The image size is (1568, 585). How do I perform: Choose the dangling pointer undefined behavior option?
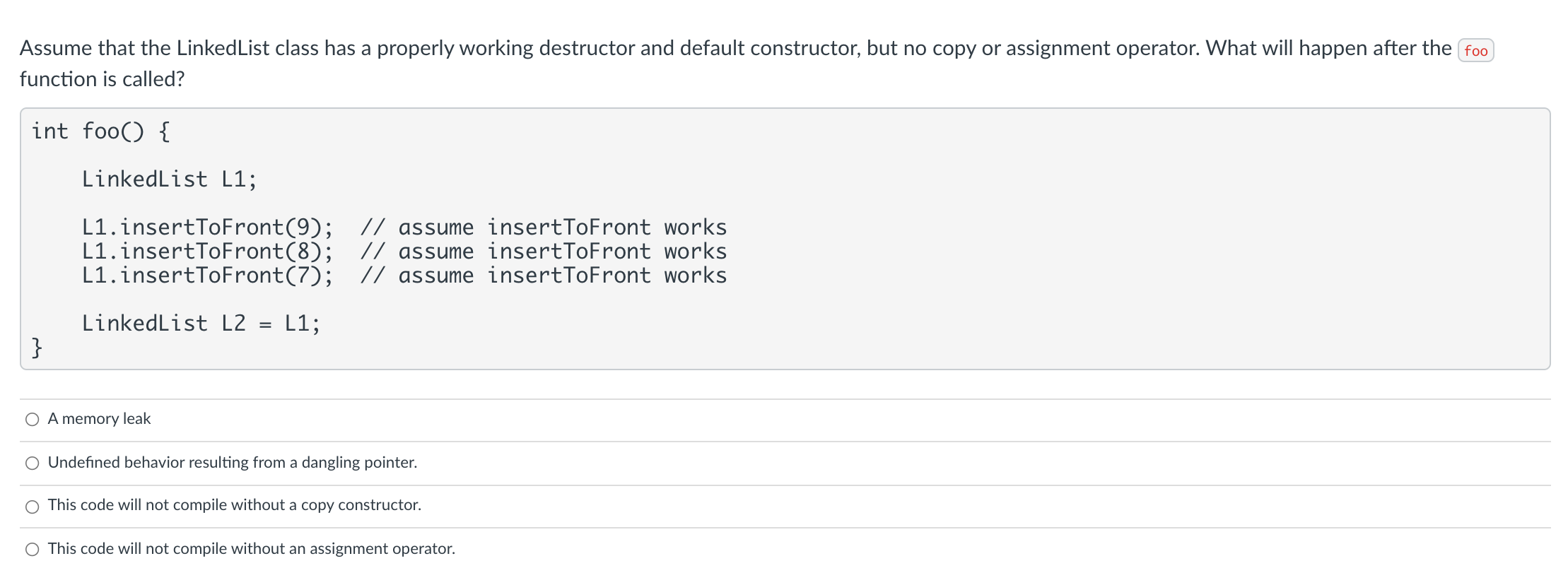point(33,463)
